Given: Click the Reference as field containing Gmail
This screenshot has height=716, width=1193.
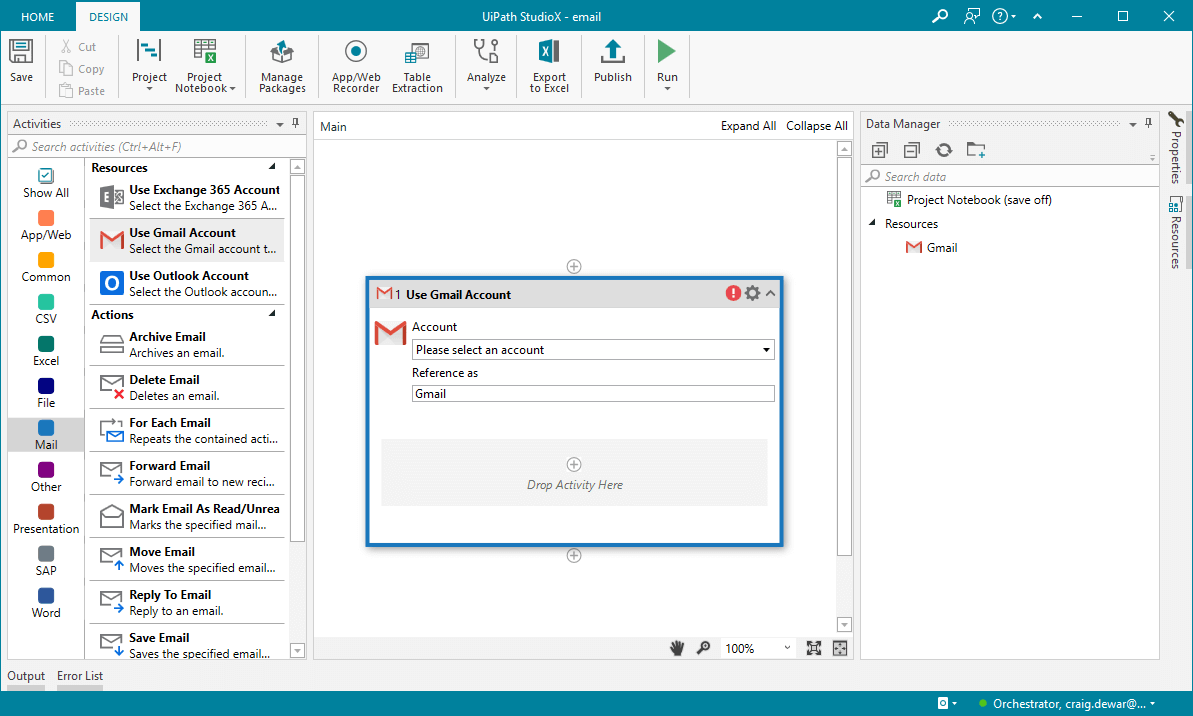Looking at the screenshot, I should point(593,393).
